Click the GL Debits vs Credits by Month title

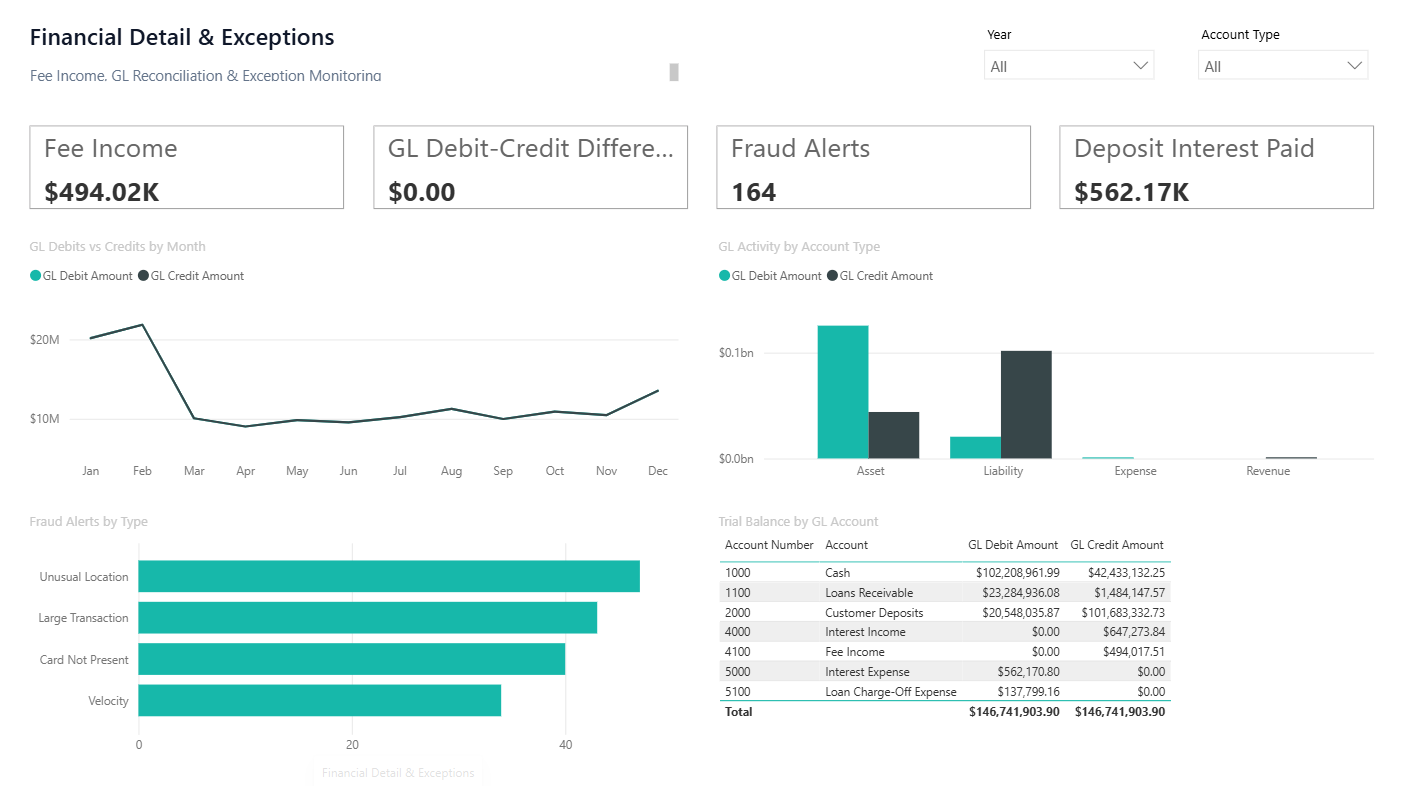(x=118, y=247)
